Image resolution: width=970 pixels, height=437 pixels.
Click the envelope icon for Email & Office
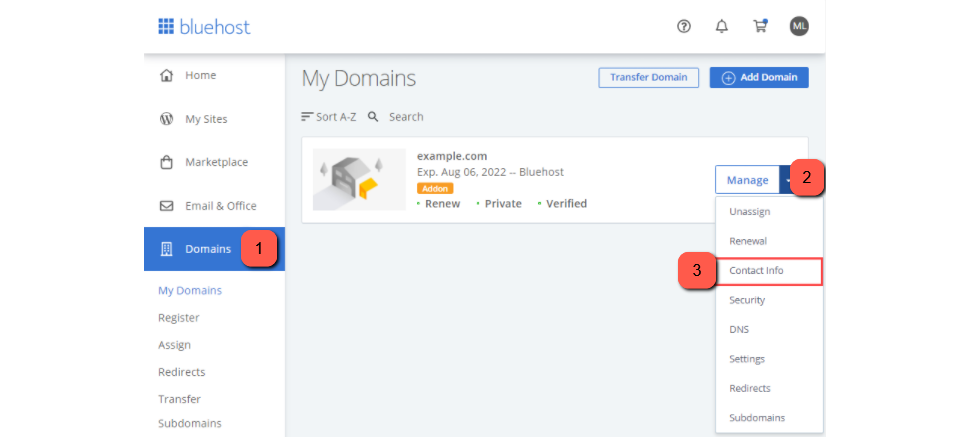click(x=166, y=206)
